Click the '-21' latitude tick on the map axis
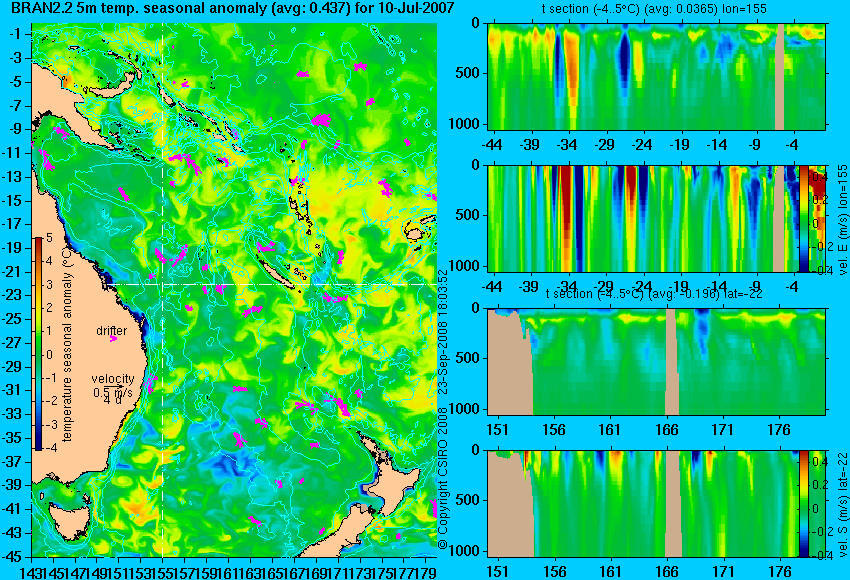 pos(12,272)
